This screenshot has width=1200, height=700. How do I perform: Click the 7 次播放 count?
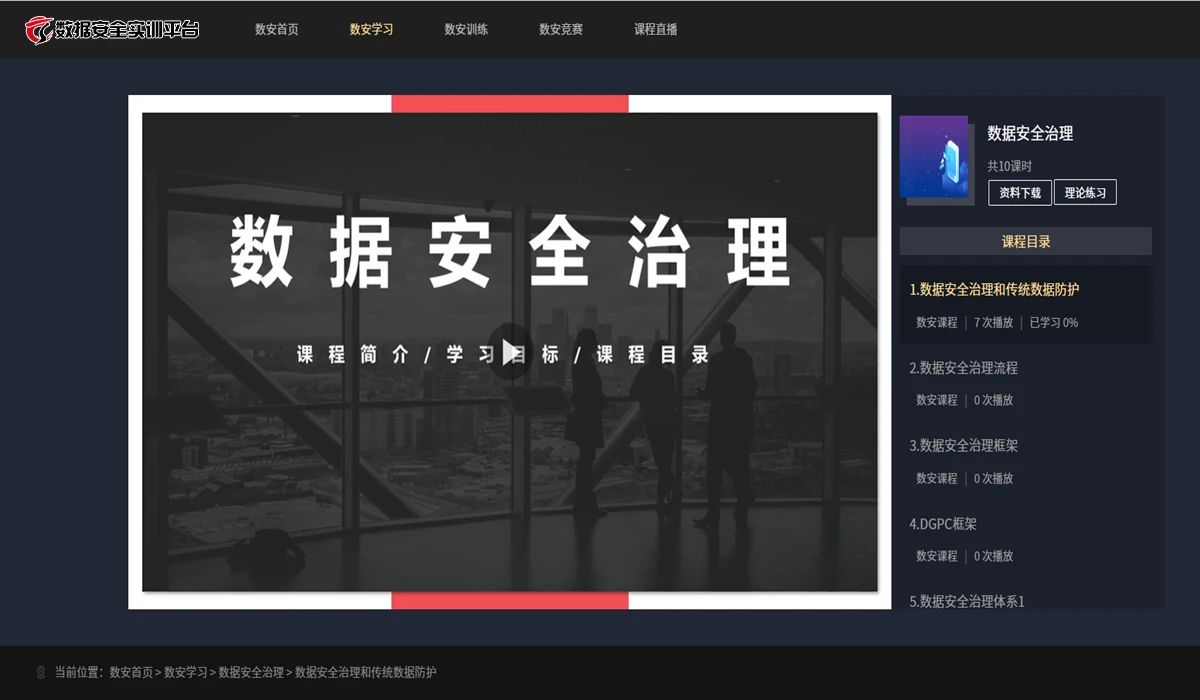pyautogui.click(x=993, y=323)
